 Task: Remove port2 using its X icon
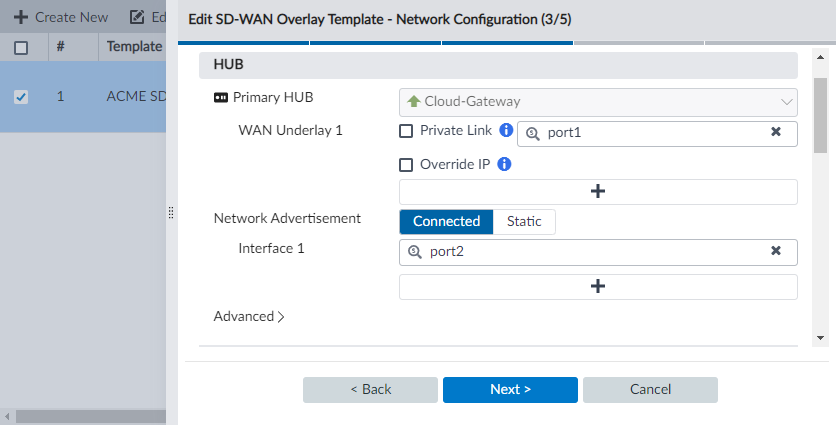[776, 251]
